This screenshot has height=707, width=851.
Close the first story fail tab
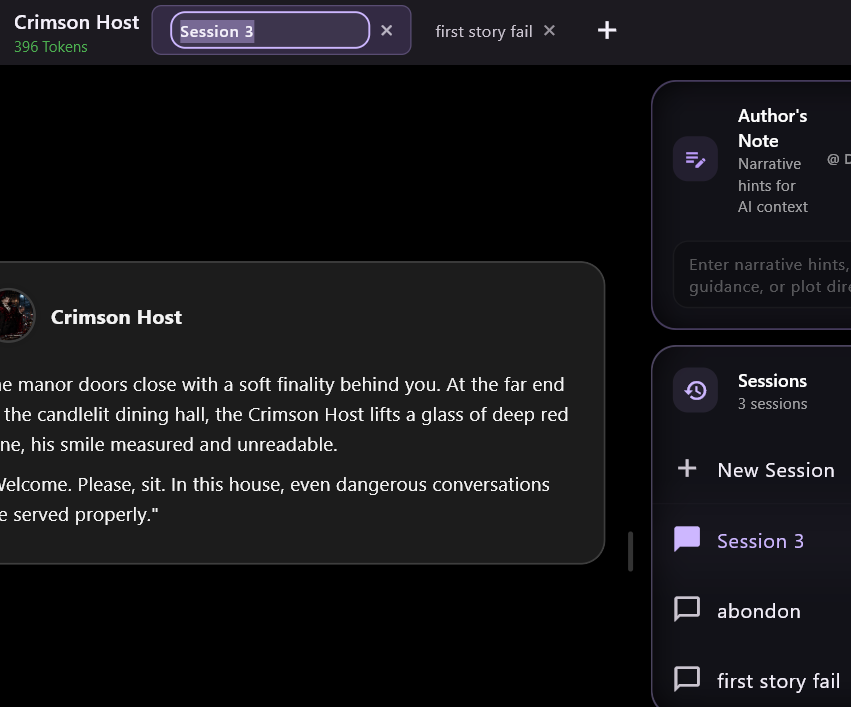coord(549,30)
